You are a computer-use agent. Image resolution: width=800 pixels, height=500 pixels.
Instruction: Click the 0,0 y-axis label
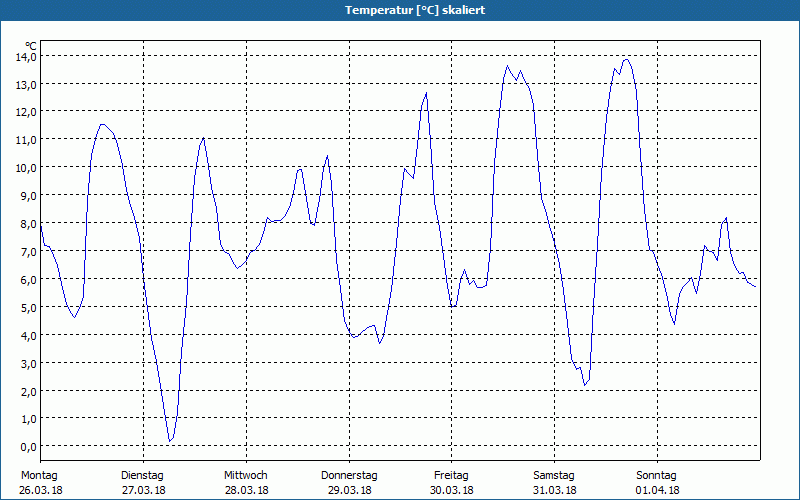click(x=28, y=447)
